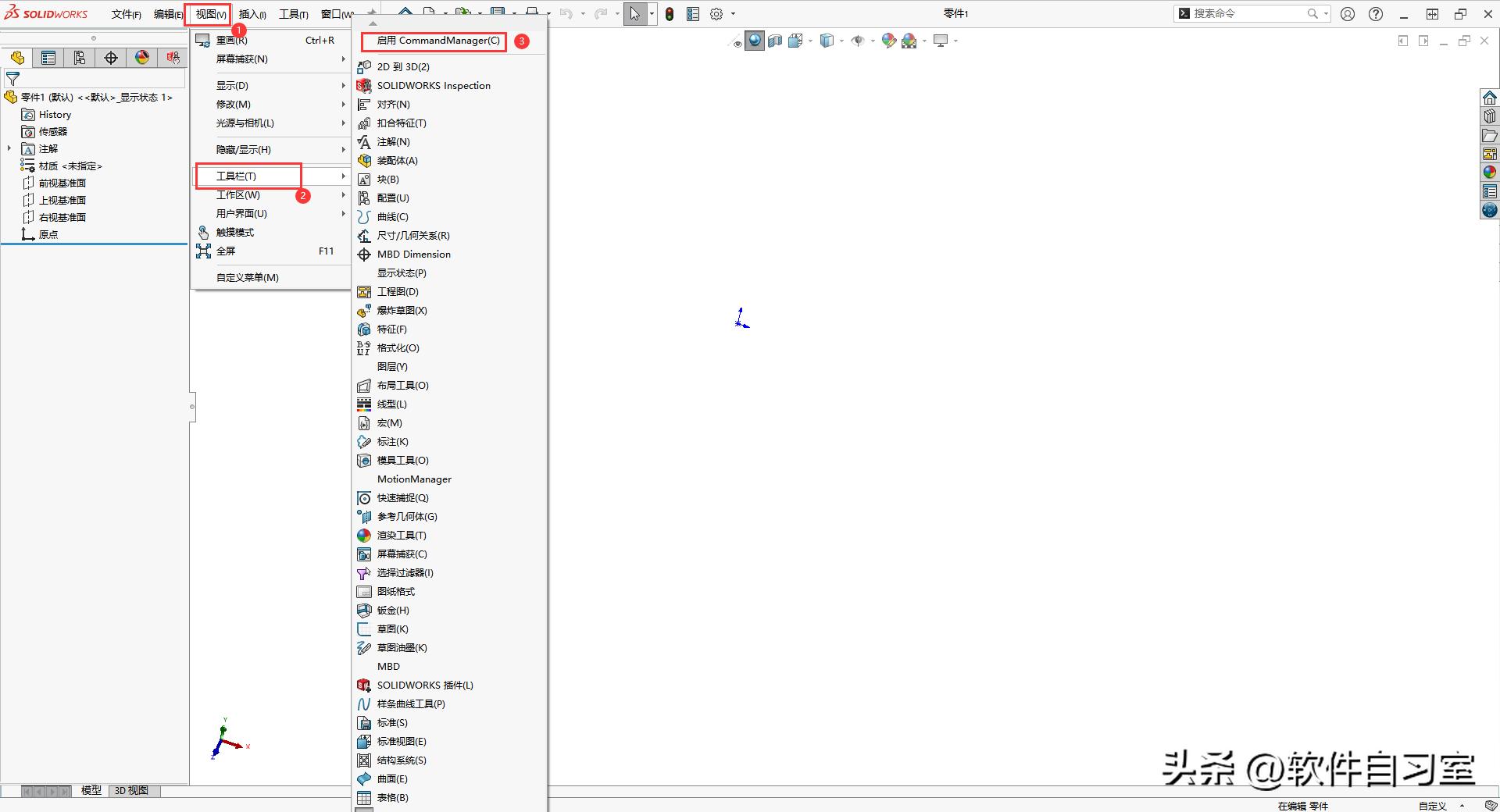Click inside the 搜索命令 search field
1500x812 pixels.
coord(1250,13)
